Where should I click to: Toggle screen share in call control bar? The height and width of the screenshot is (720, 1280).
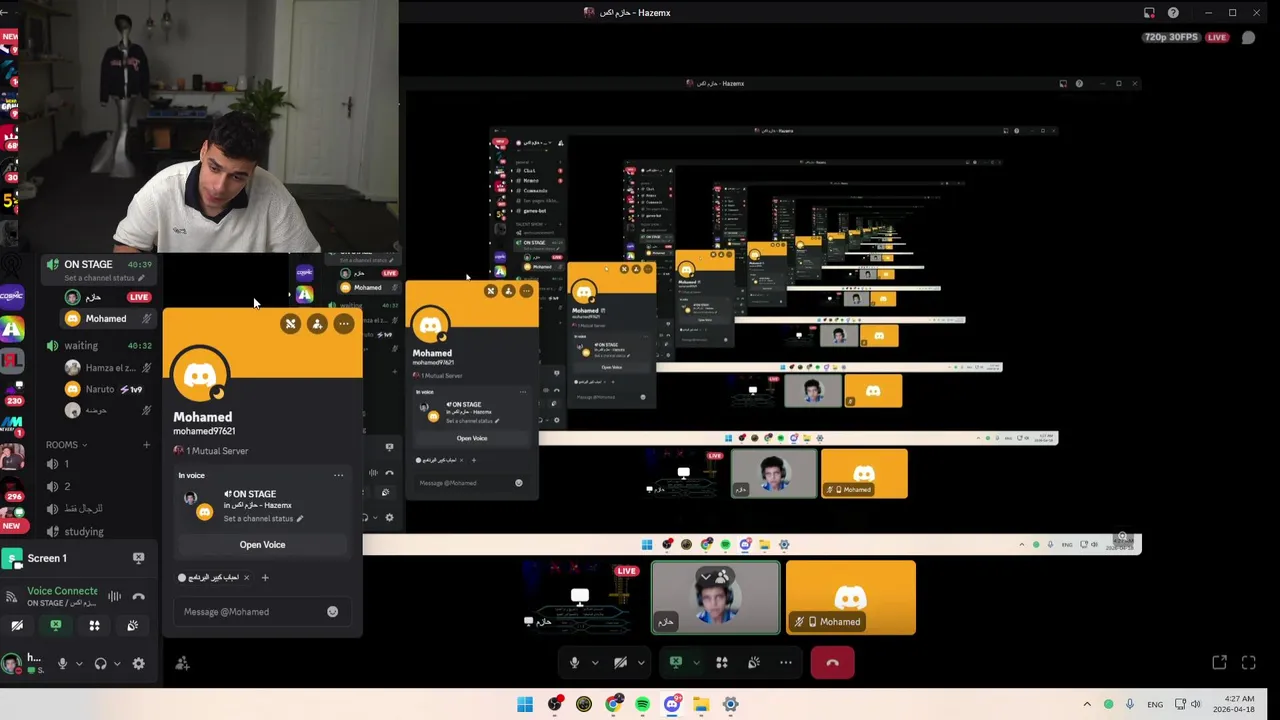pyautogui.click(x=675, y=662)
